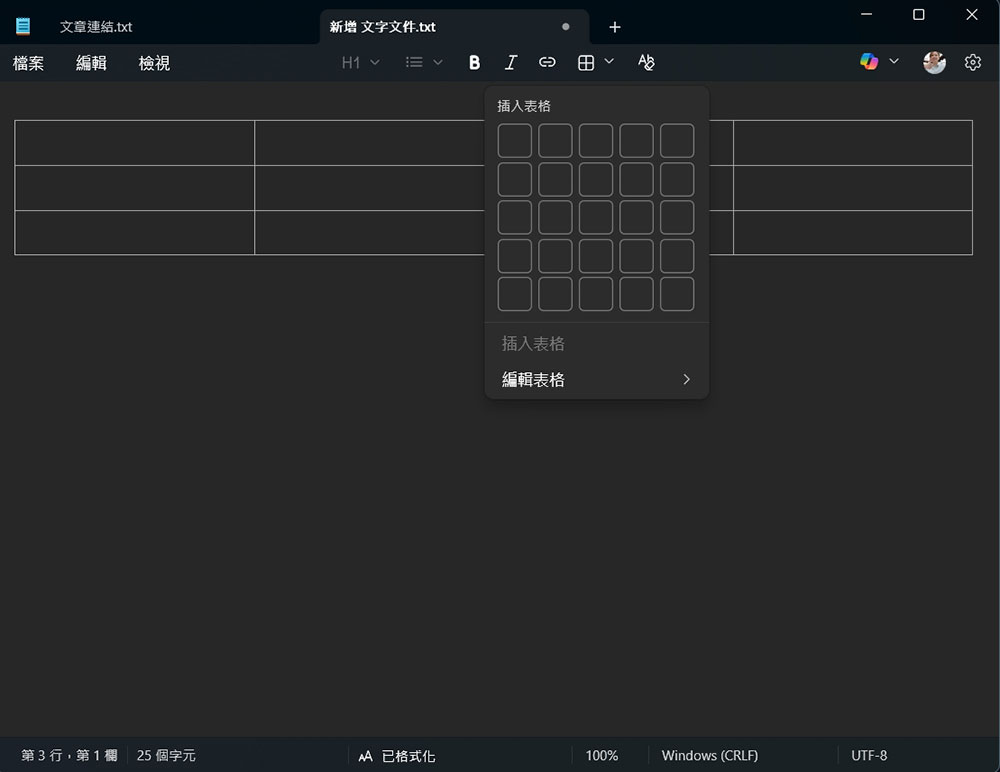1000x772 pixels.
Task: Click the 100% zoom level indicator
Action: 602,755
